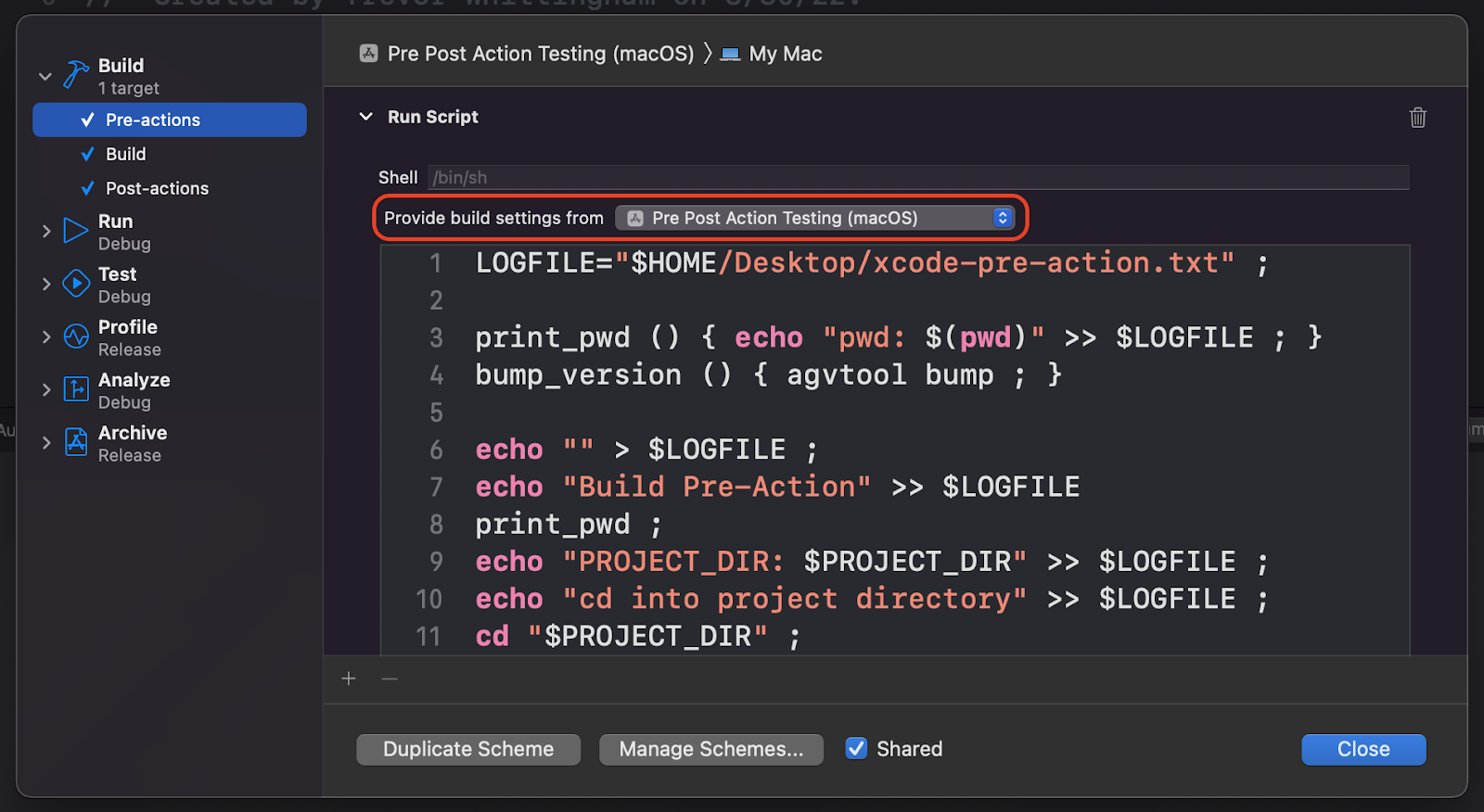Click script line 9 PROJECT_DIR echo
The width and height of the screenshot is (1484, 812).
coord(872,562)
